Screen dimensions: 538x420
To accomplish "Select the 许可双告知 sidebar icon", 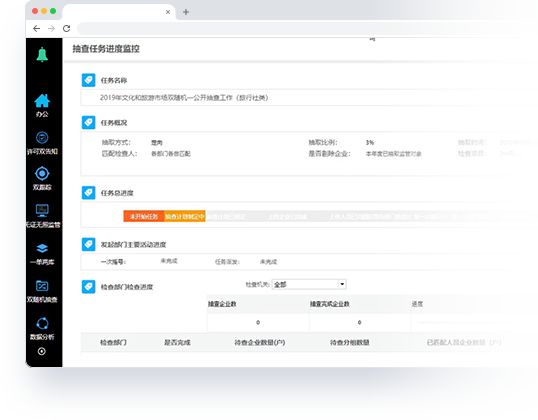I will [x=42, y=138].
